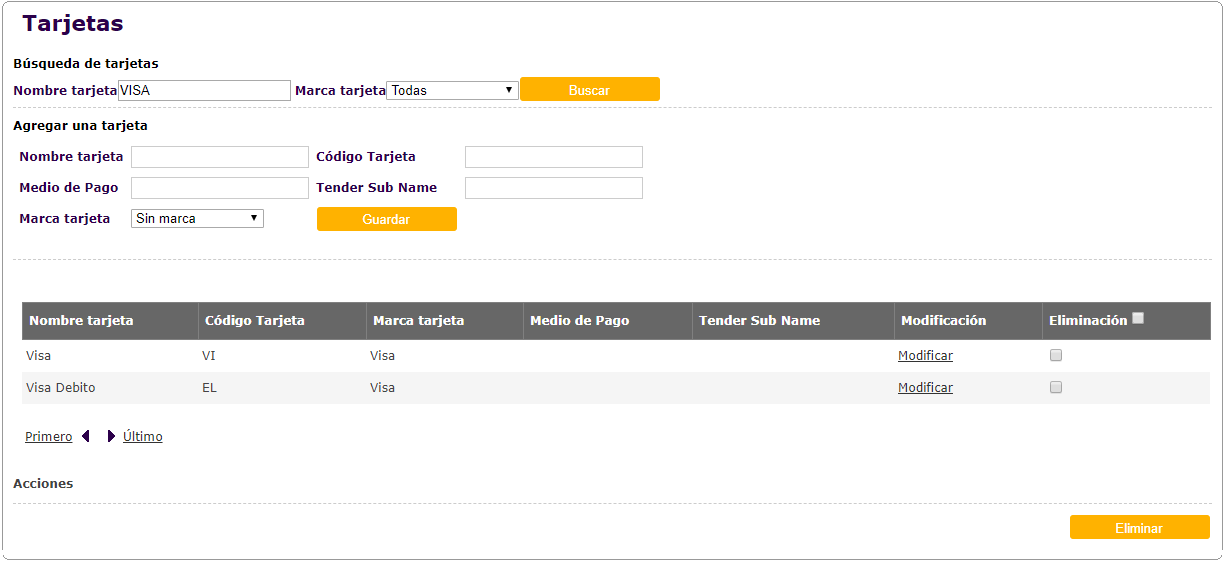Click the Guardar button

[386, 219]
